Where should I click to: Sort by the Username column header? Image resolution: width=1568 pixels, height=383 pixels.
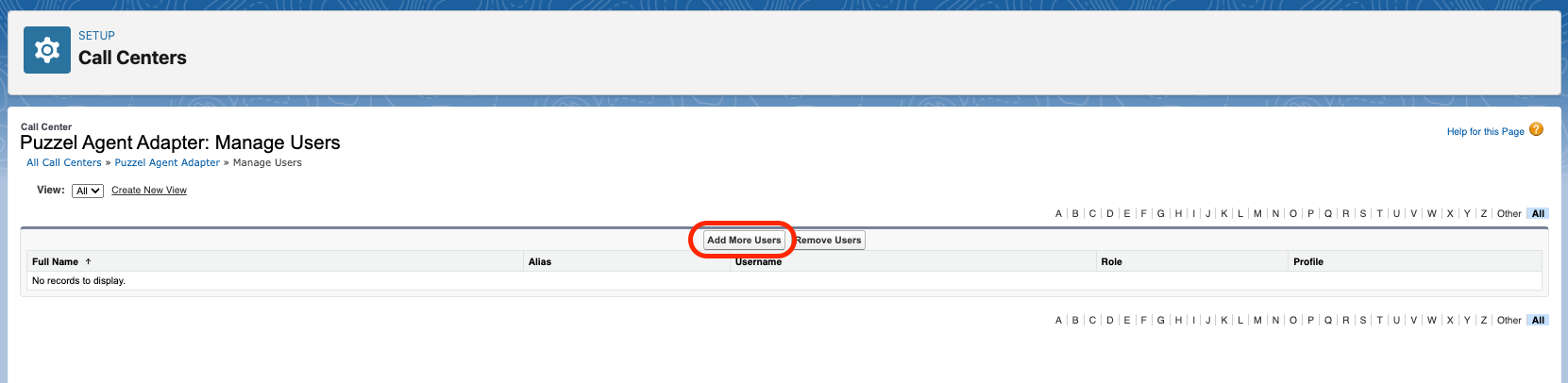[x=758, y=262]
